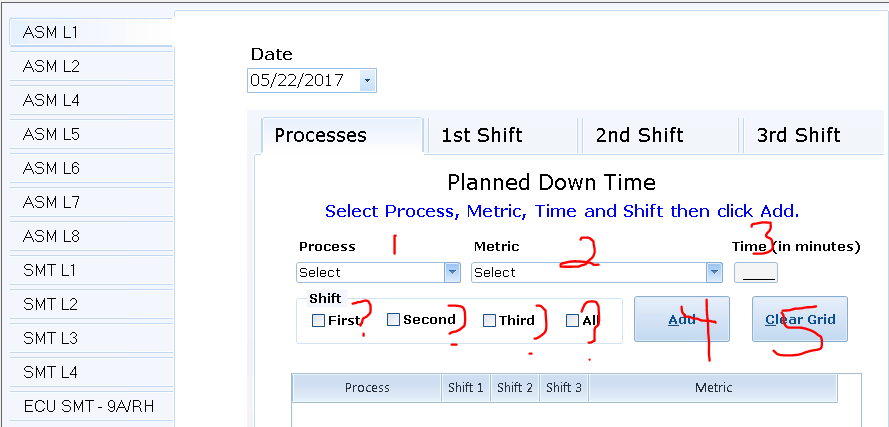This screenshot has width=889, height=427.
Task: Switch to the 1st Shift tab
Action: pos(482,136)
